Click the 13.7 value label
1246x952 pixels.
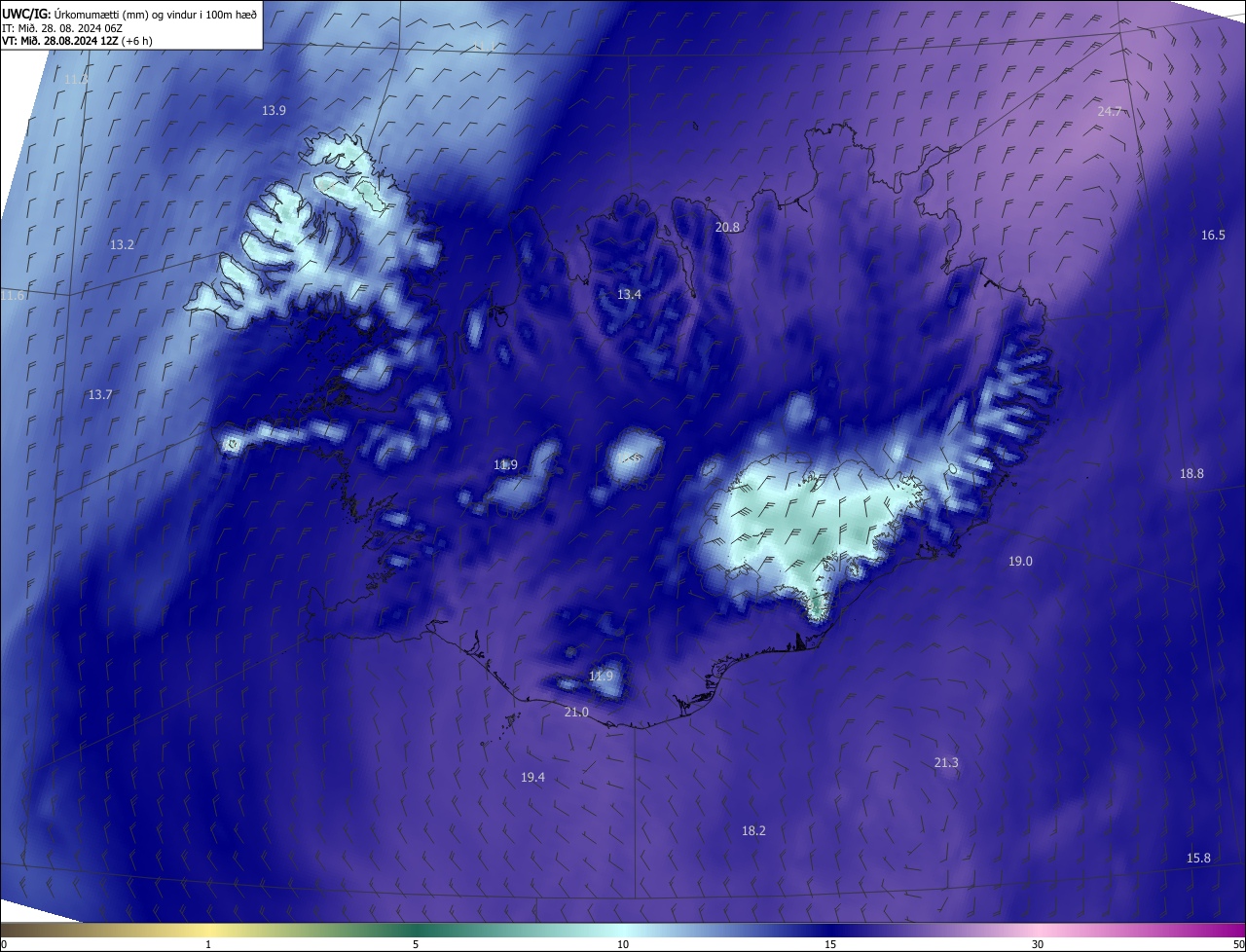coord(100,395)
